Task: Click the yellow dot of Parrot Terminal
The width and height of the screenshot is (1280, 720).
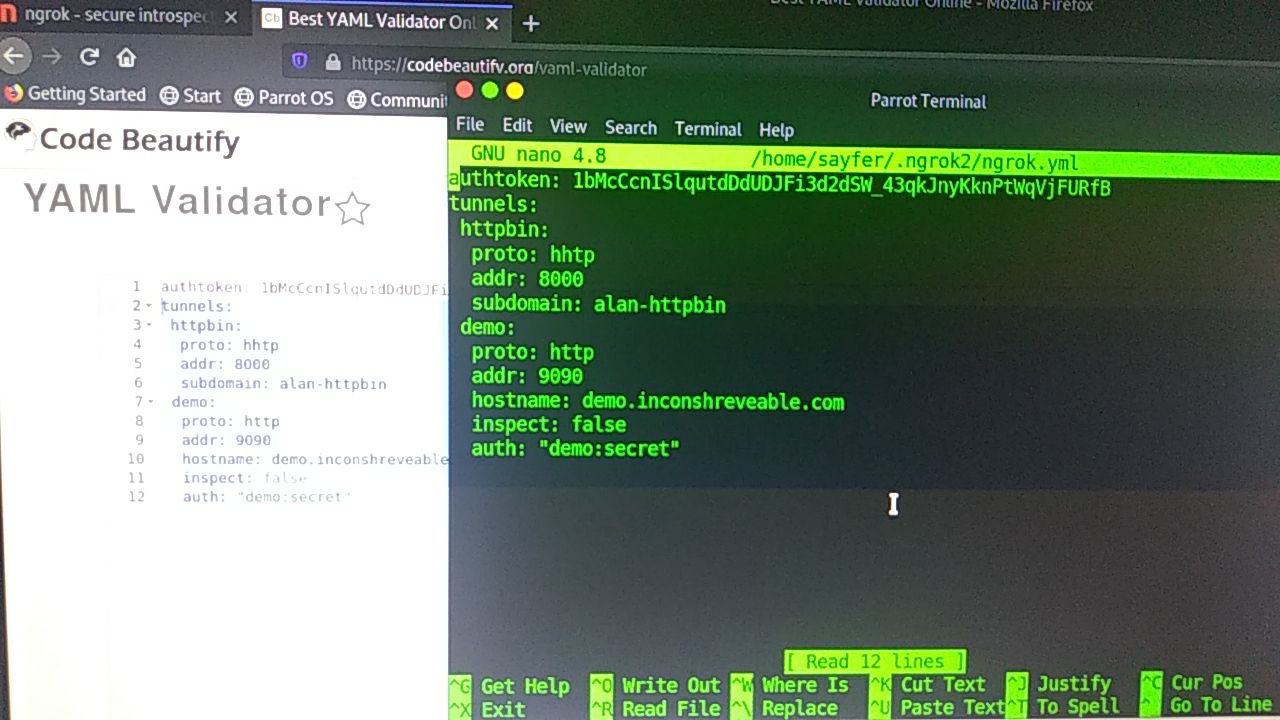Action: coord(515,91)
